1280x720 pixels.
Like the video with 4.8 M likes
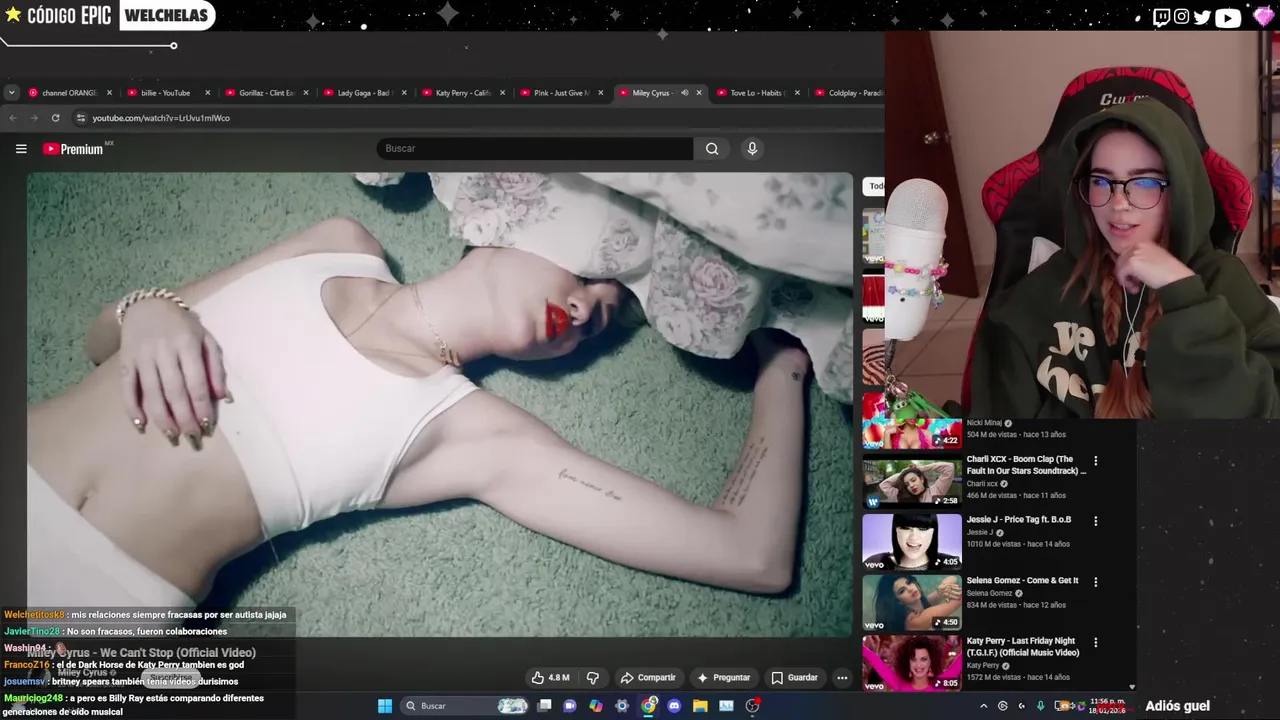pyautogui.click(x=550, y=677)
